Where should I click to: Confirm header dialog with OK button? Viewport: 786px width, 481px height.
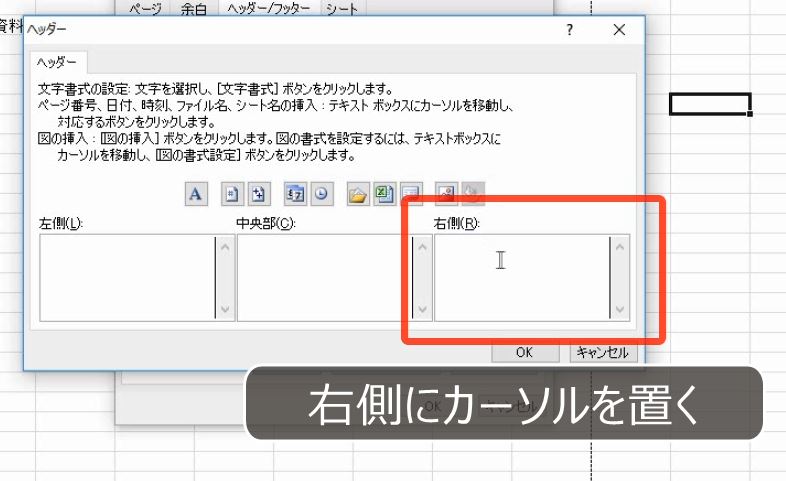525,353
